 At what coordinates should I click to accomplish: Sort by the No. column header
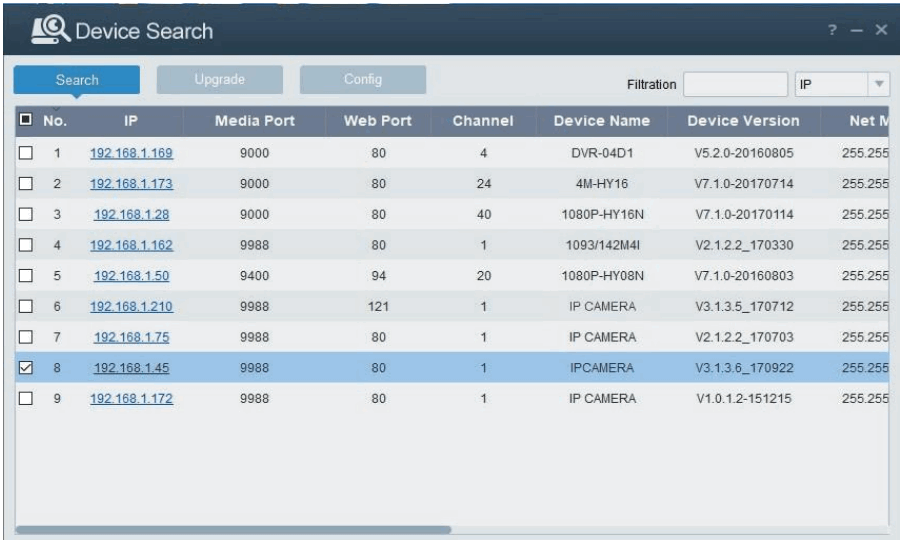coord(55,121)
